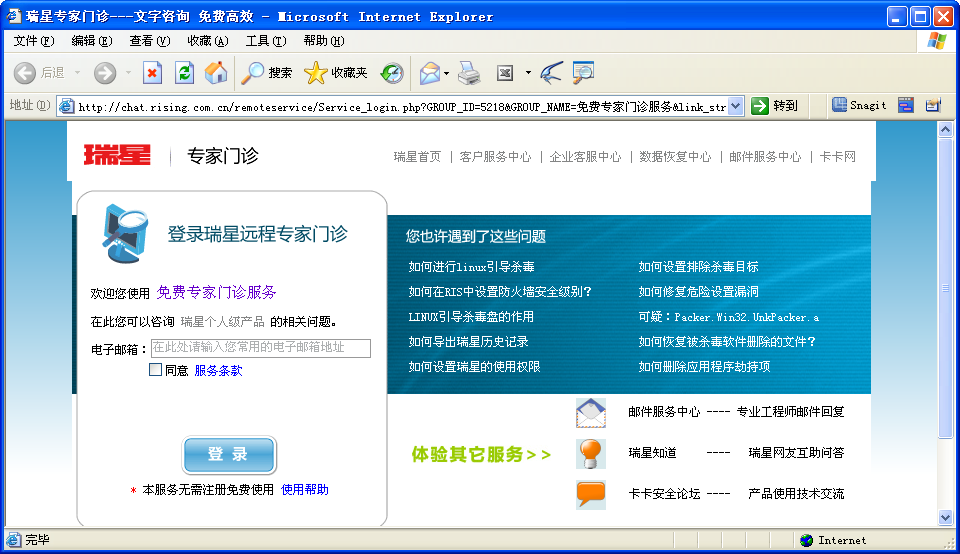Open the Search (搜索) toolbar button
The height and width of the screenshot is (554, 960).
click(x=266, y=73)
